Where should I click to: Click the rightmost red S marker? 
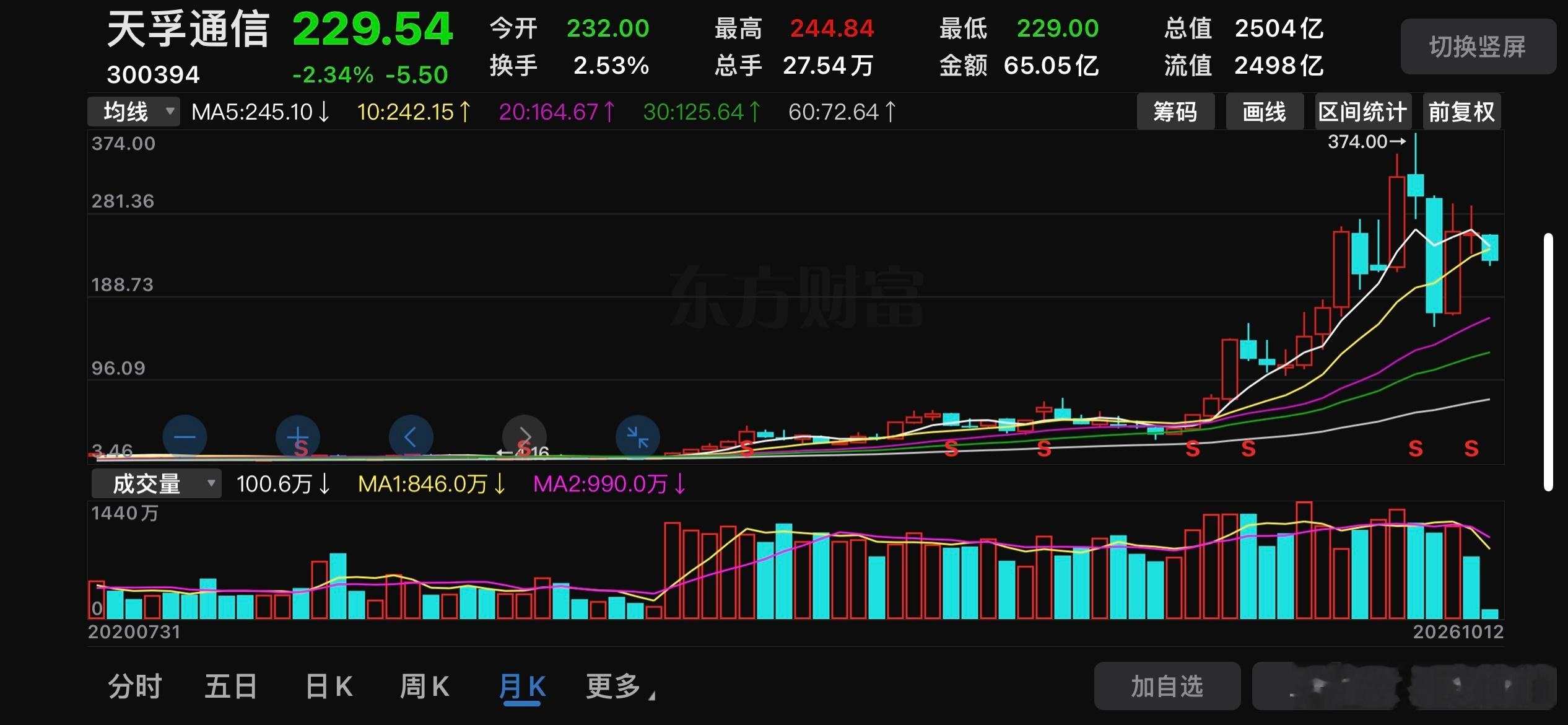pyautogui.click(x=1471, y=448)
